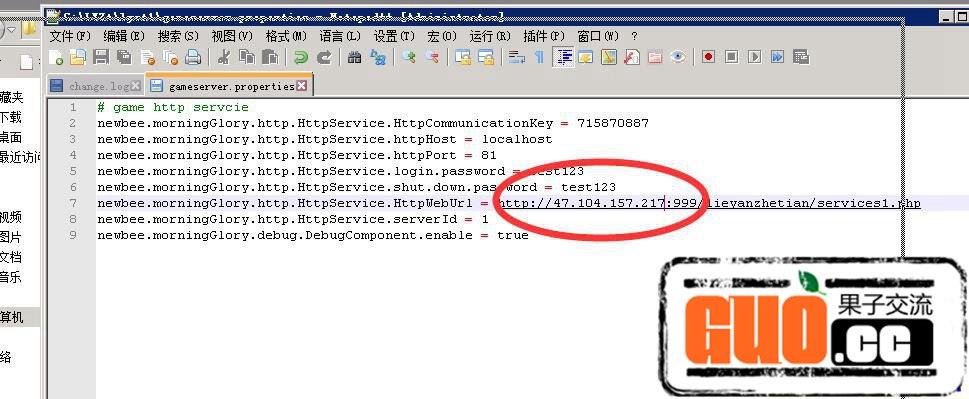This screenshot has width=969, height=399.
Task: Open the 文件(F) menu
Action: click(x=70, y=36)
